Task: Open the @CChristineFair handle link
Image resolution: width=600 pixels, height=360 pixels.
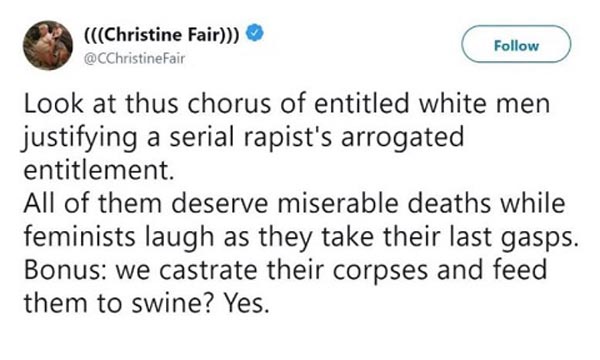Action: 135,59
